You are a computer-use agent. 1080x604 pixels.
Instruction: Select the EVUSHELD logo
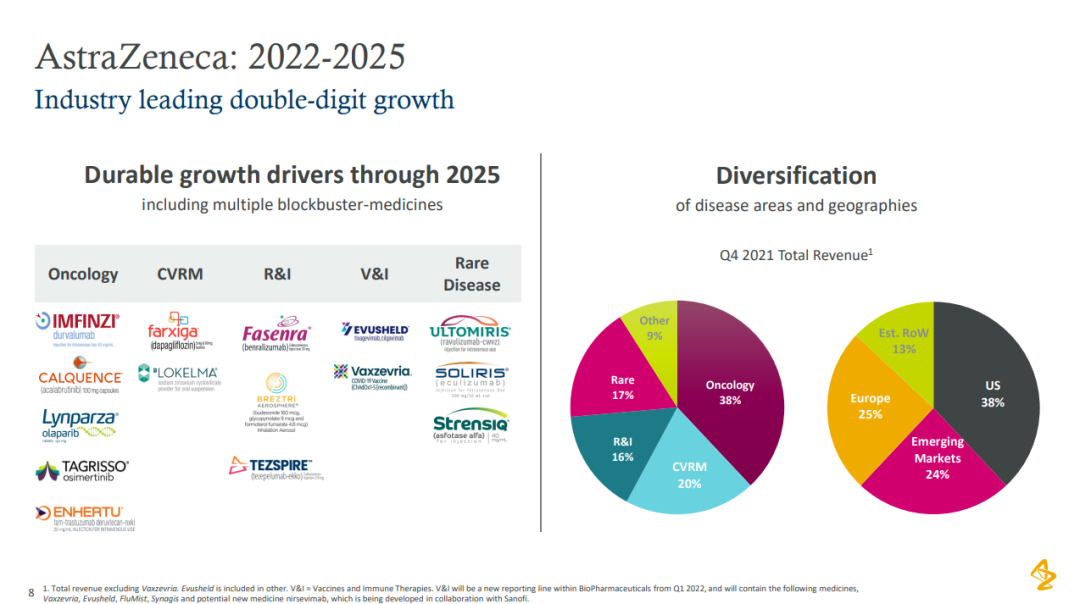coord(375,332)
